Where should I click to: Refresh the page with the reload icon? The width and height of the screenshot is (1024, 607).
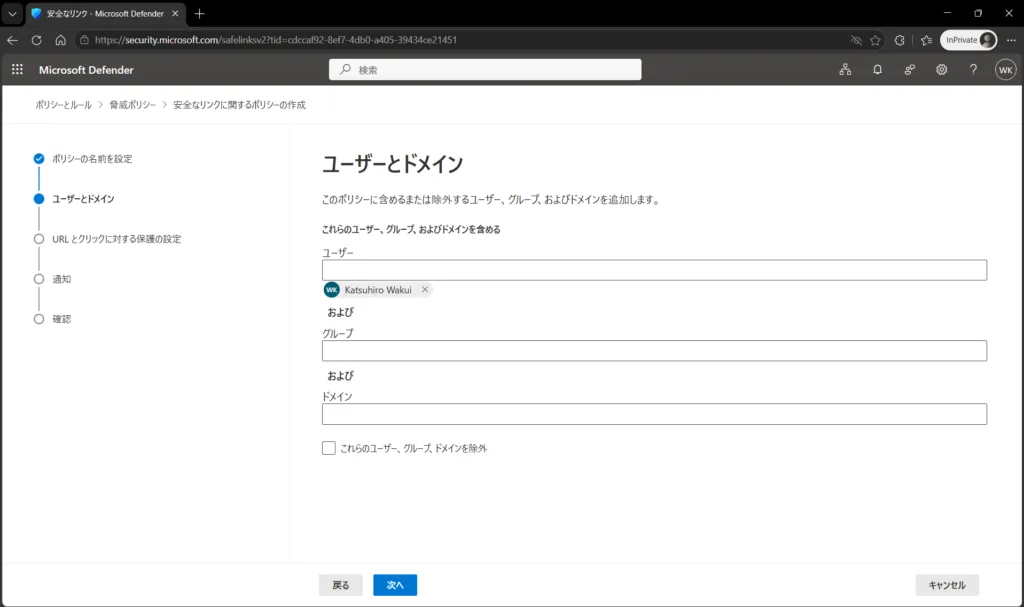tap(37, 40)
